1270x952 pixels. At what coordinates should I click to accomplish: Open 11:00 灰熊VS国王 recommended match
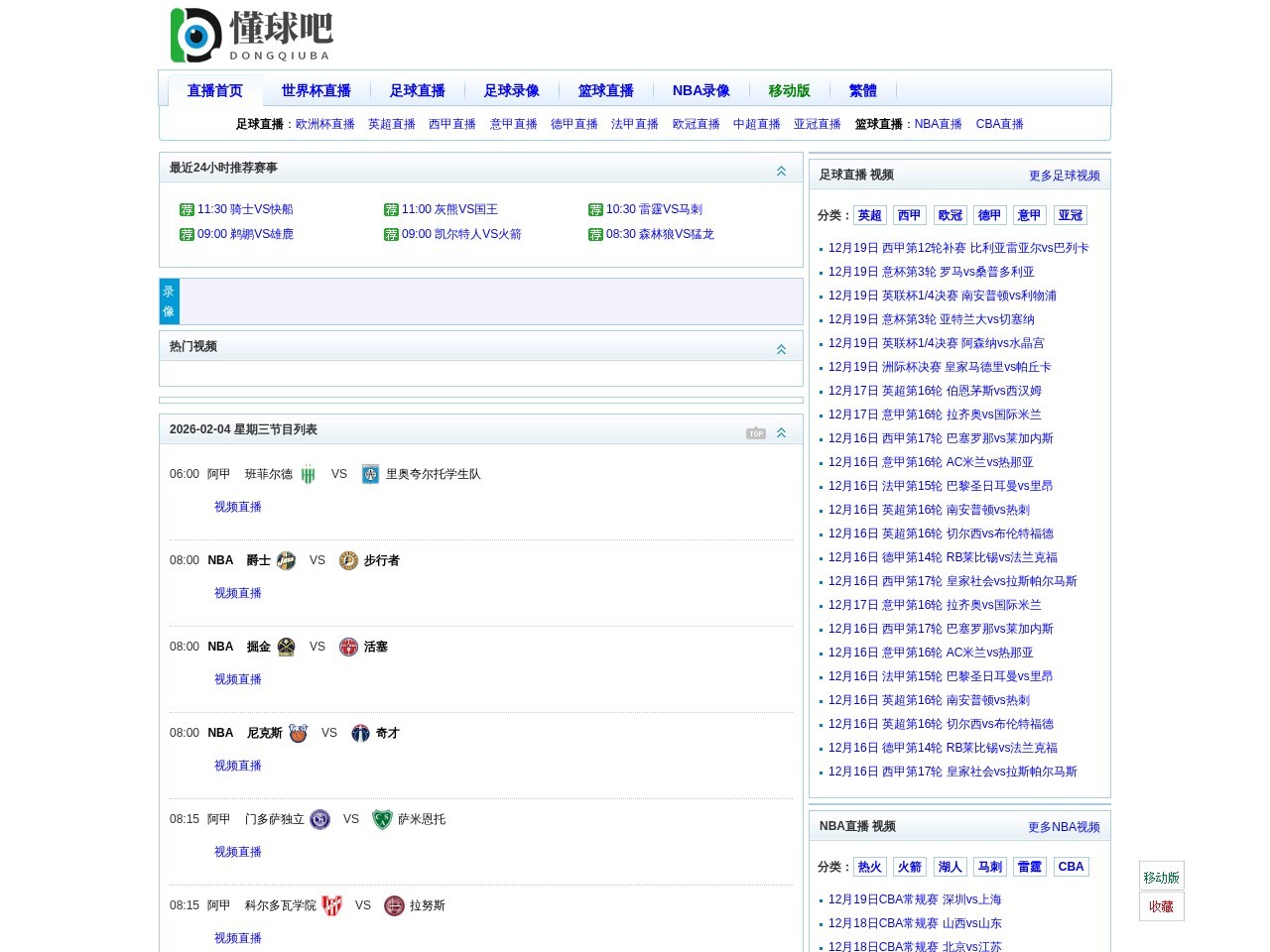tap(449, 209)
